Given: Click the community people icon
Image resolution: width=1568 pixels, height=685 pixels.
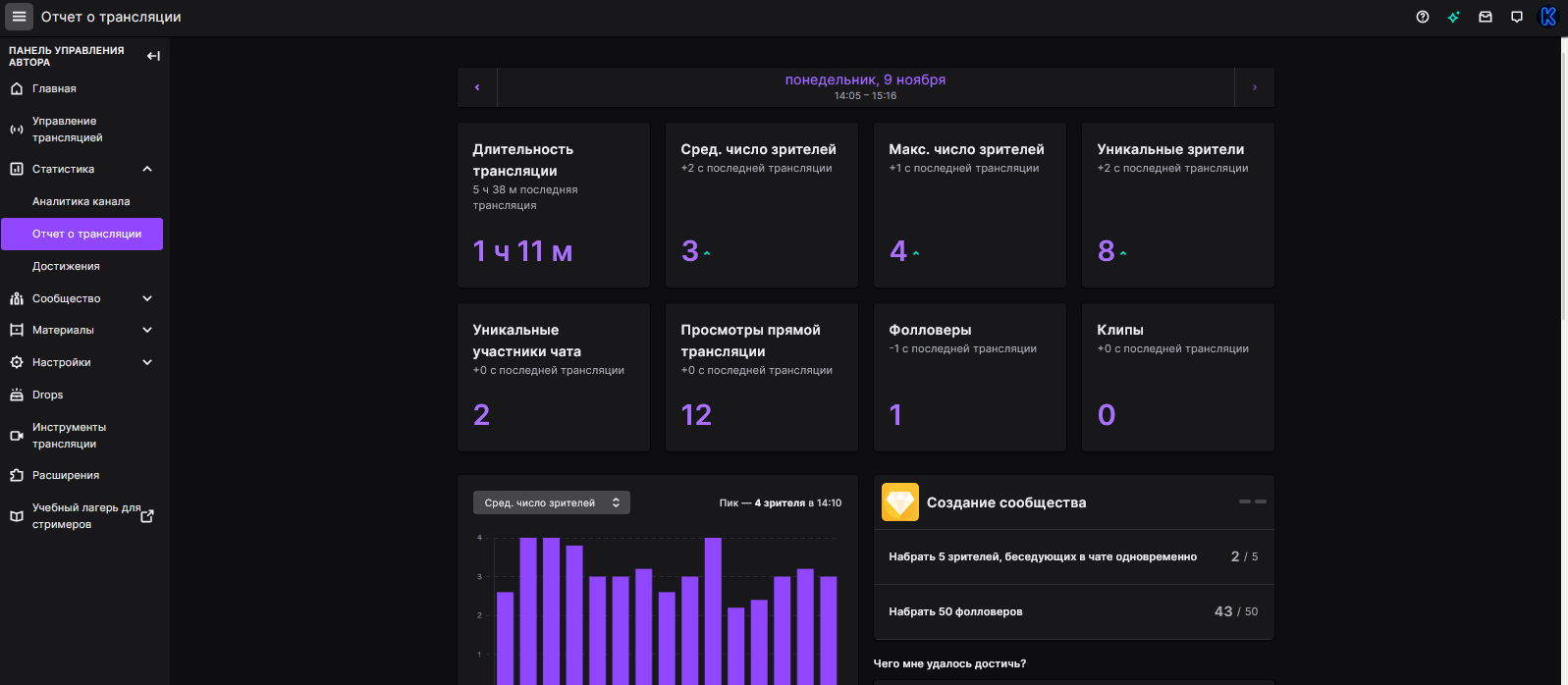Looking at the screenshot, I should [17, 298].
